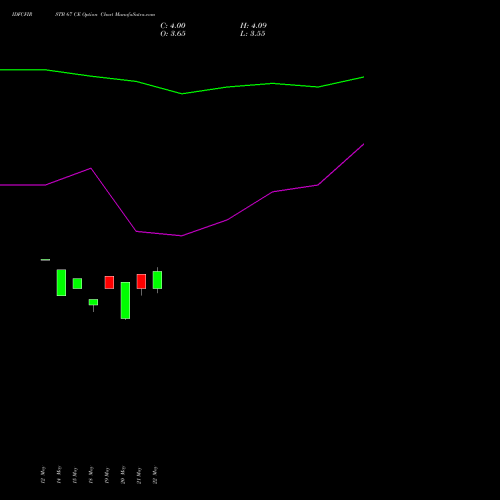Click the small green candle for 15 May

(77, 283)
